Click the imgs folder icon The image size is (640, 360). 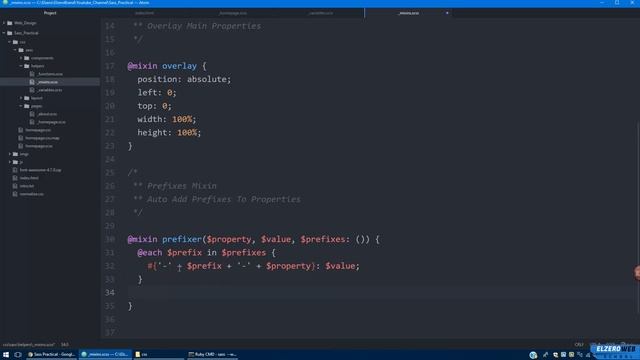coord(15,154)
